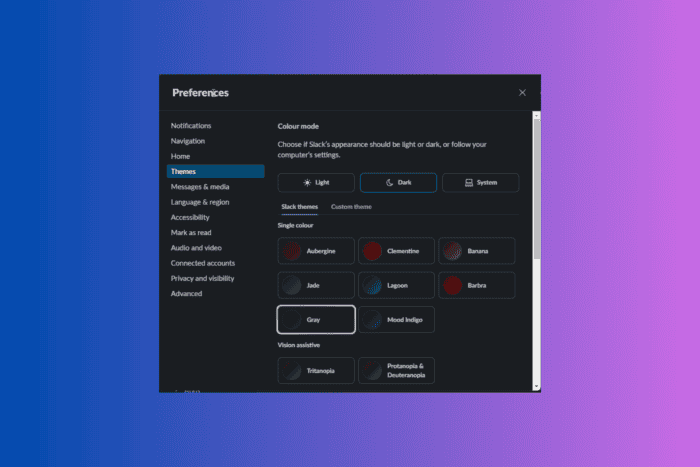Click the sun icon on Light
The height and width of the screenshot is (467, 700).
(307, 183)
